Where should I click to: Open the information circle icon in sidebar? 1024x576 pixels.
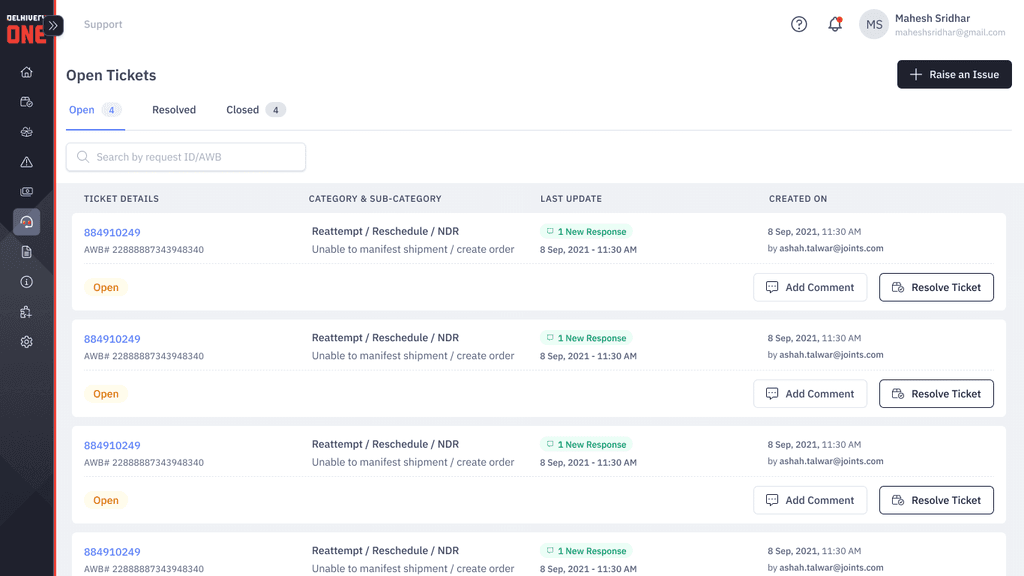[26, 282]
